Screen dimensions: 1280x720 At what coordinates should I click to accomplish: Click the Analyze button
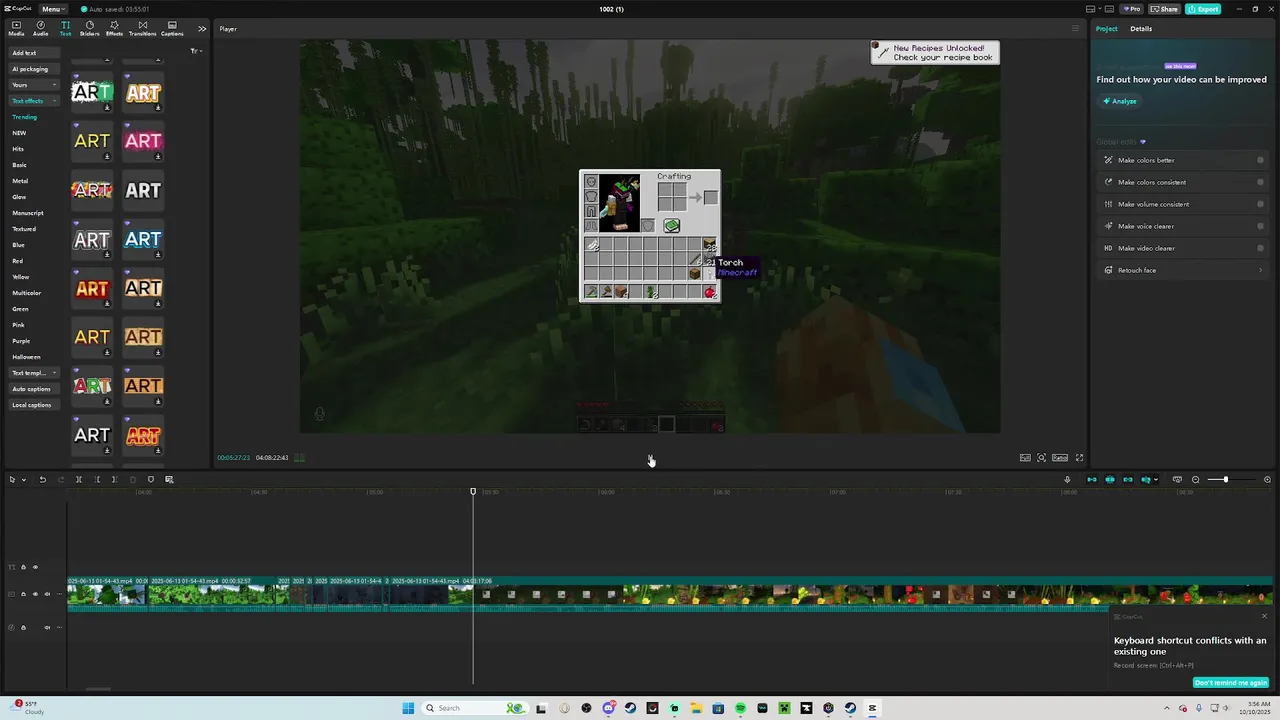pyautogui.click(x=1120, y=101)
